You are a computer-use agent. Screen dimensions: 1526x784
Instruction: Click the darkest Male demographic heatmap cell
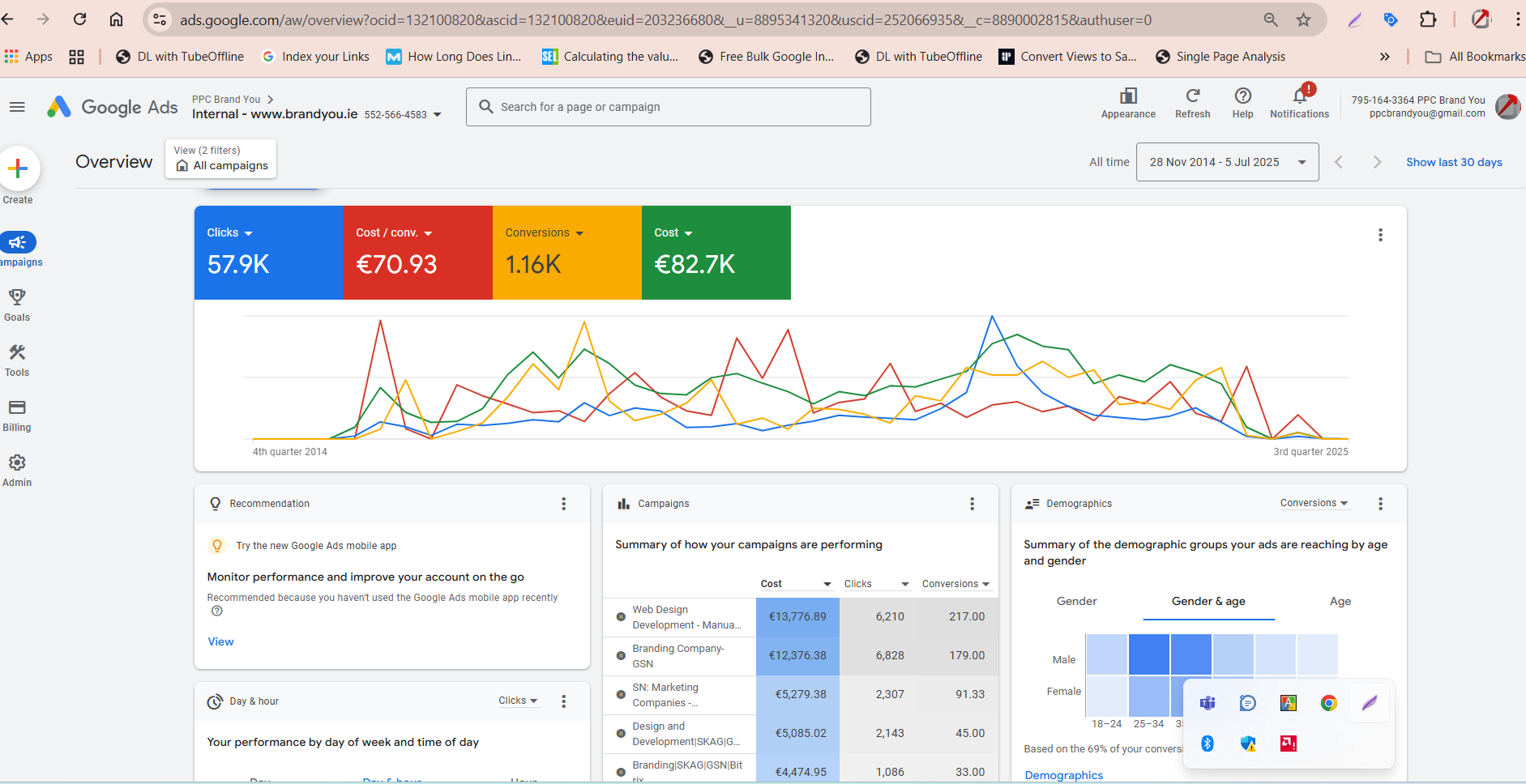click(x=1149, y=654)
